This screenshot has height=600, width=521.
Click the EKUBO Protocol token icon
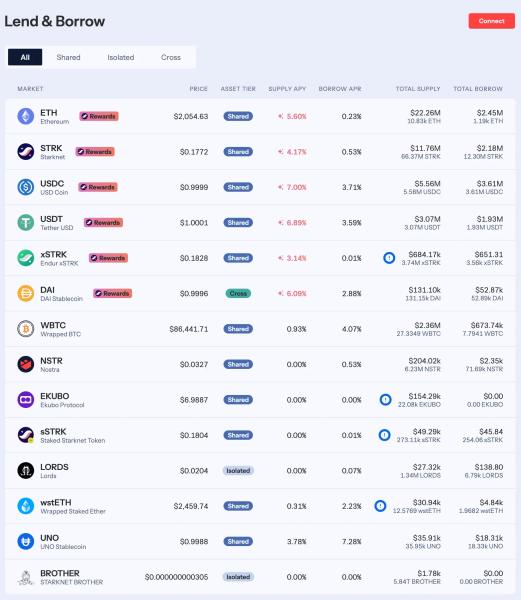[26, 400]
